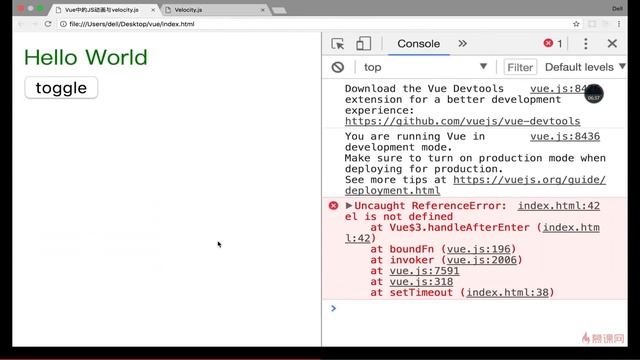The height and width of the screenshot is (360, 640).
Task: Focus the console Filter field
Action: click(520, 67)
